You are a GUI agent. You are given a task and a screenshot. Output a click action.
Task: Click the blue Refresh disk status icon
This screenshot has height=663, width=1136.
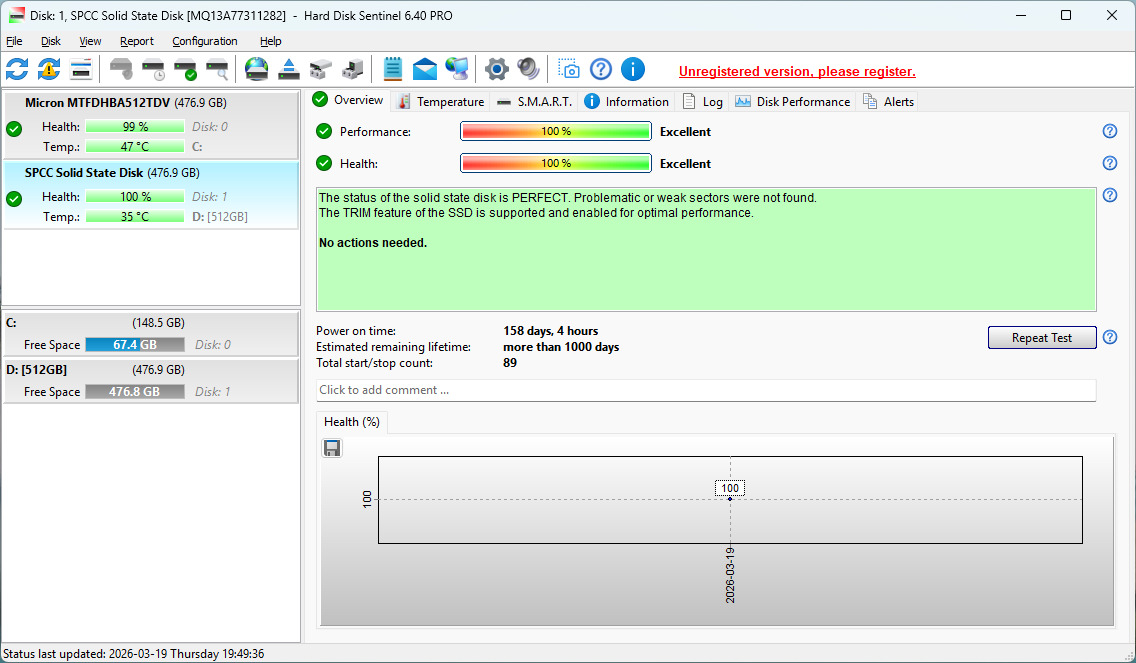point(17,70)
